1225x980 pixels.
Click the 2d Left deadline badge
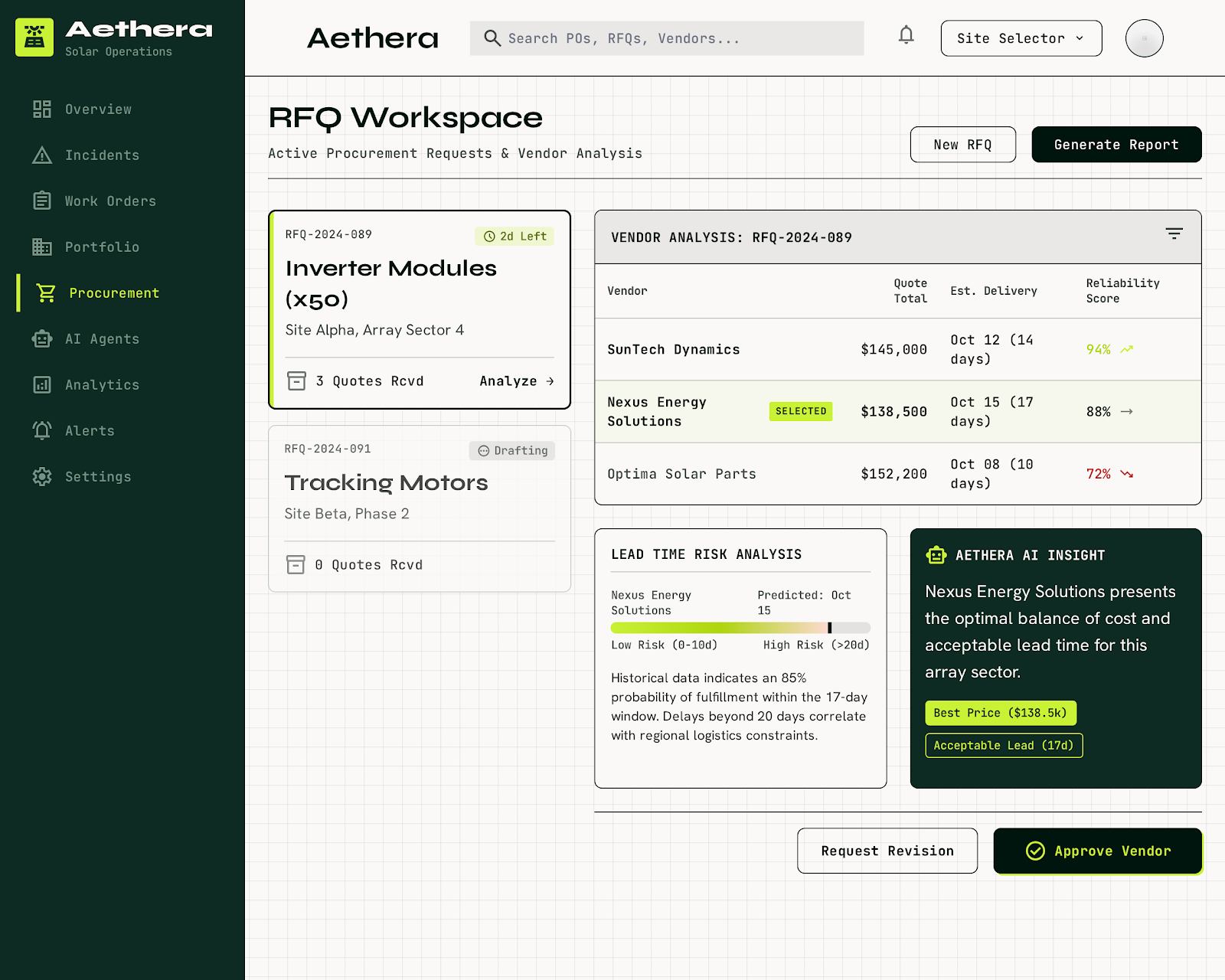514,237
